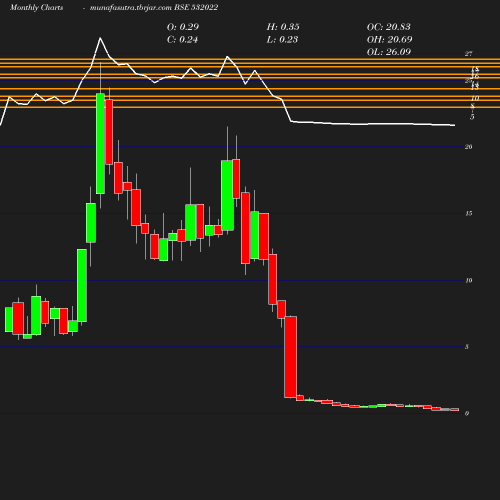Viewport: 500px width, 500px height.
Task: Select the open value 'O: 0.29'
Action: click(183, 27)
